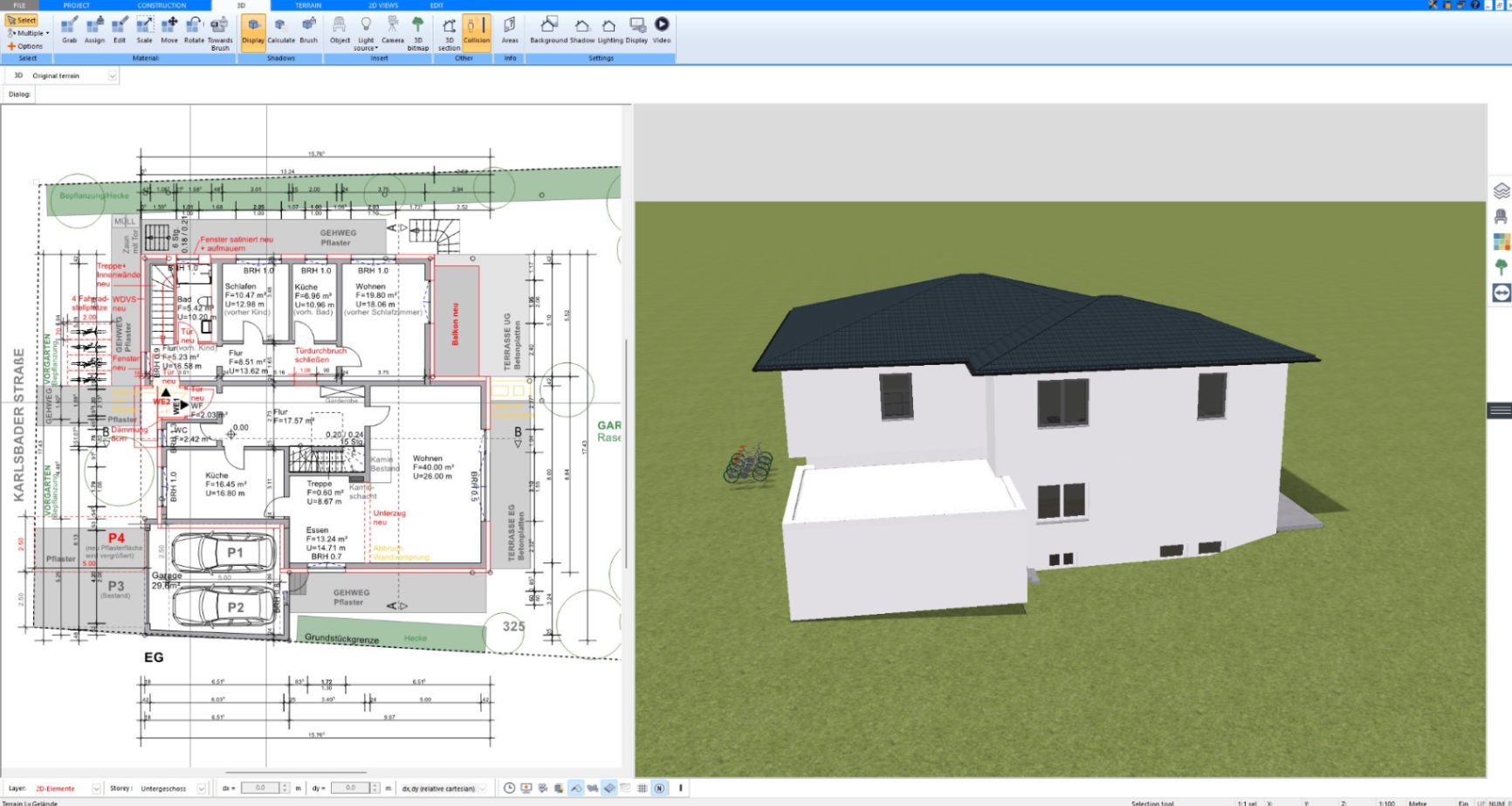The width and height of the screenshot is (1512, 806).
Task: Click the clock icon in status toolbar
Action: 510,789
